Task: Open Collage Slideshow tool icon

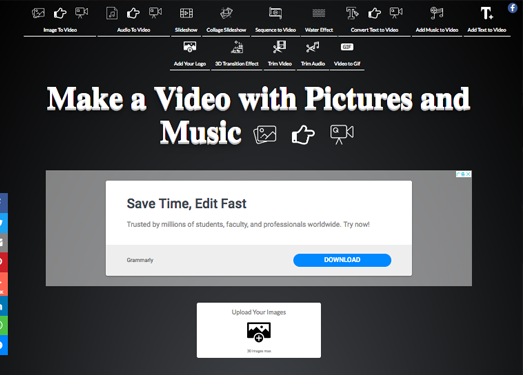Action: [x=226, y=13]
